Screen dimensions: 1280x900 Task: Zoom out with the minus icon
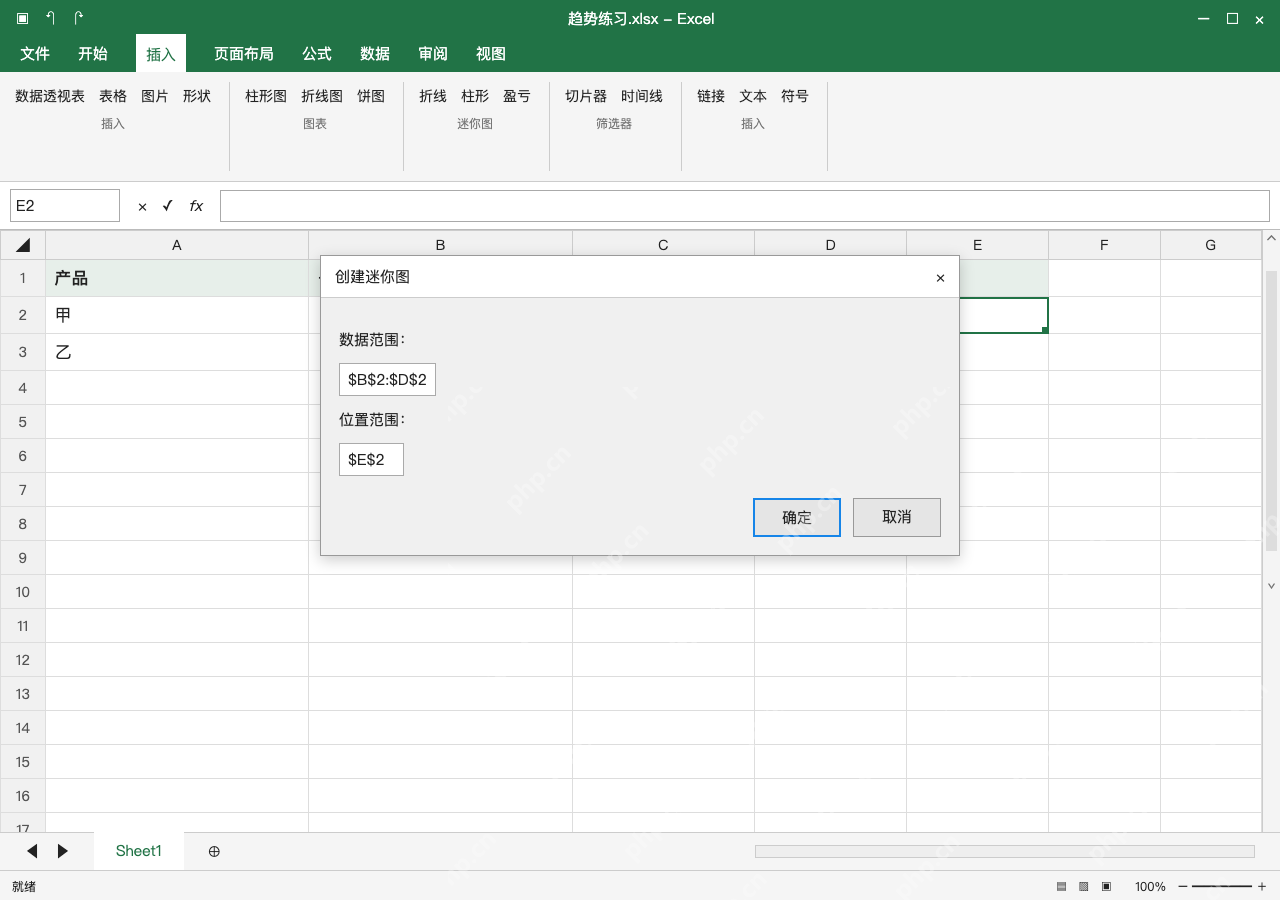[1183, 887]
